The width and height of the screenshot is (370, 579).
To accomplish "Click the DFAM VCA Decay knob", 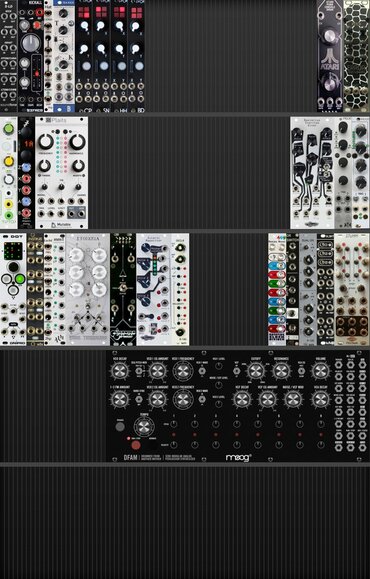I will coord(320,399).
